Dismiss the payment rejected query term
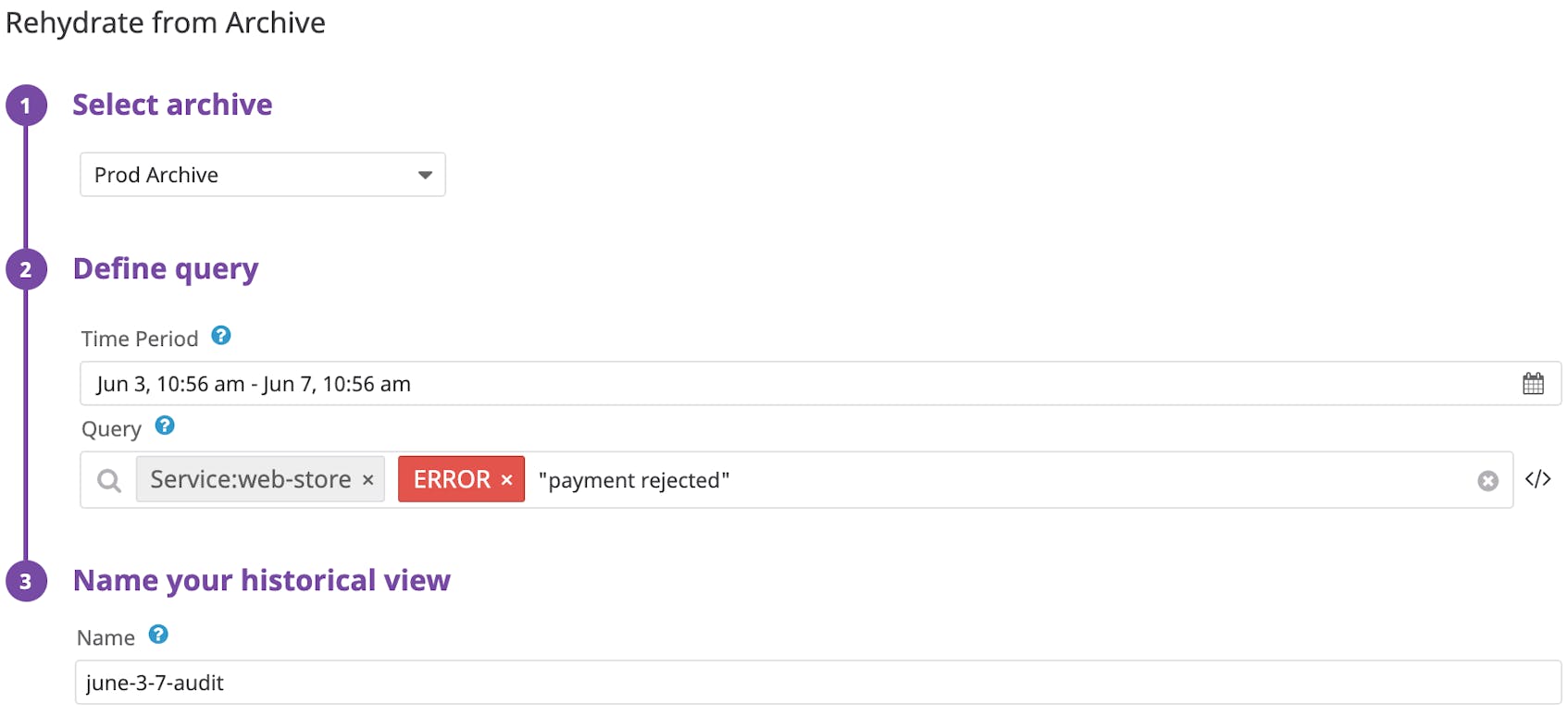 (634, 479)
